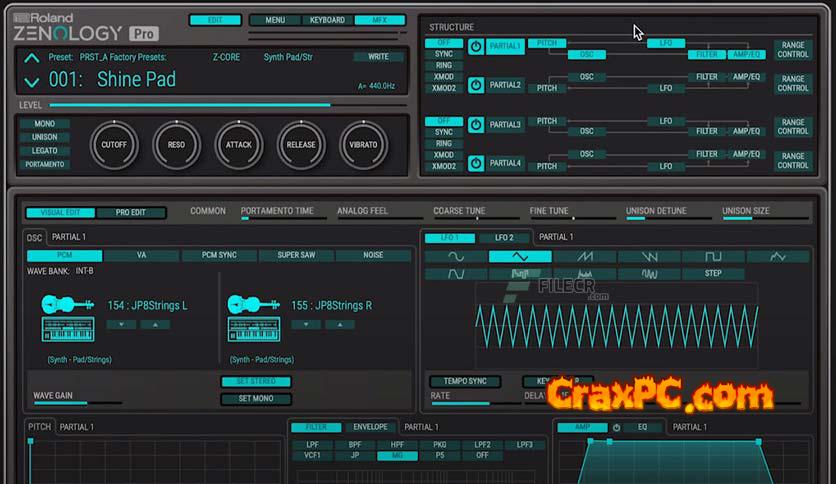Select trapezoid LFO waveform icon
The height and width of the screenshot is (484, 836).
tap(456, 274)
